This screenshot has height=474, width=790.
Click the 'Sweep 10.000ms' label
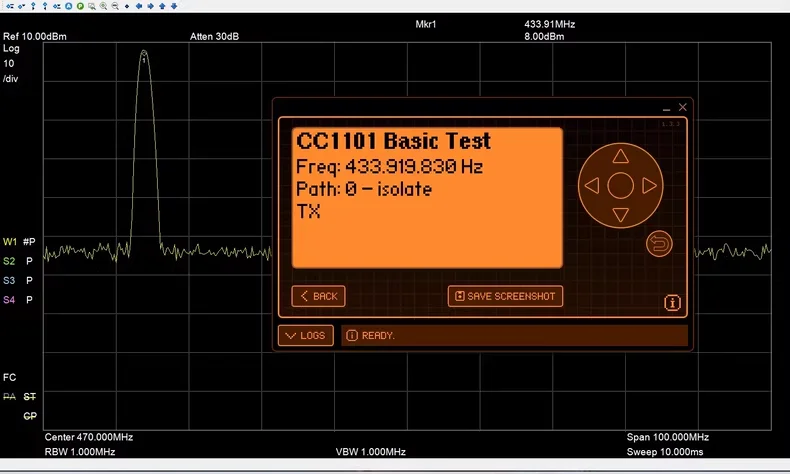pos(665,452)
